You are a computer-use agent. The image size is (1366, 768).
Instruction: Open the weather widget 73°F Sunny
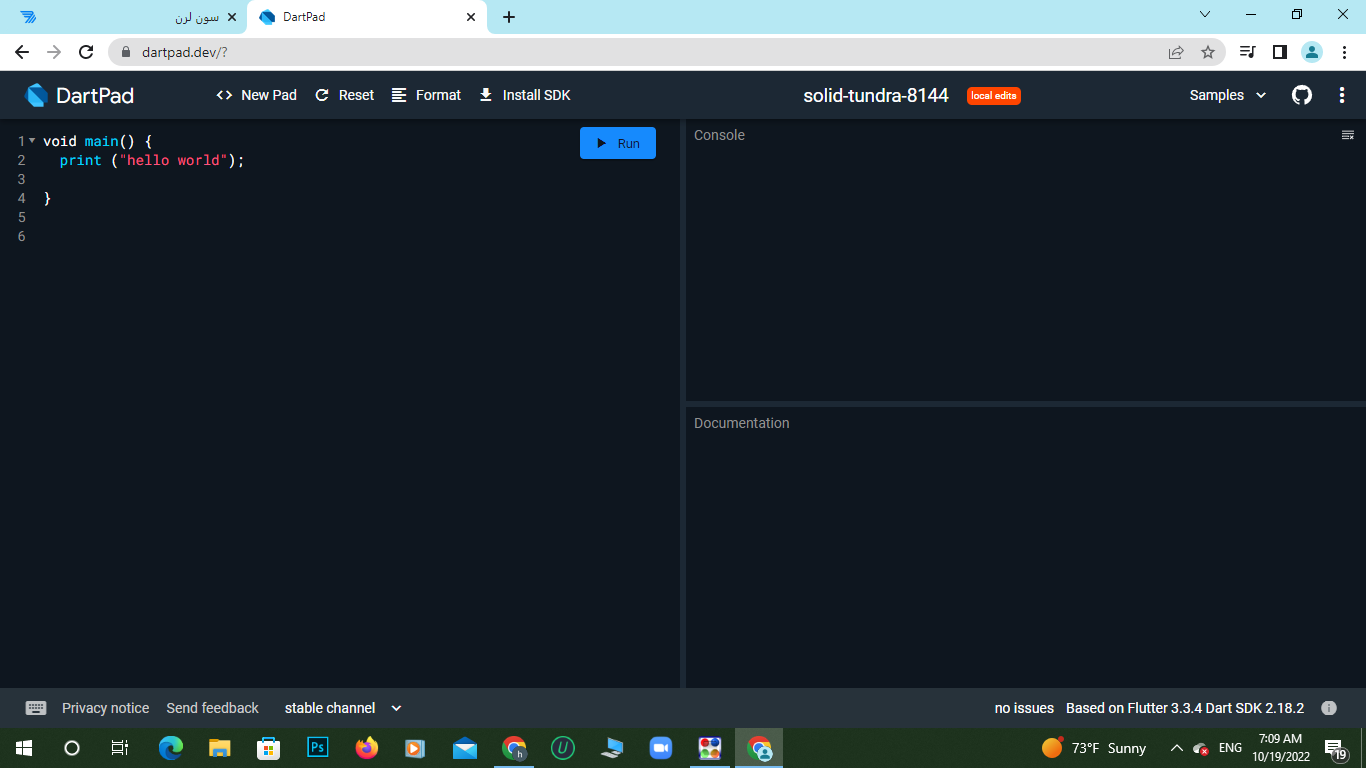click(x=1094, y=748)
